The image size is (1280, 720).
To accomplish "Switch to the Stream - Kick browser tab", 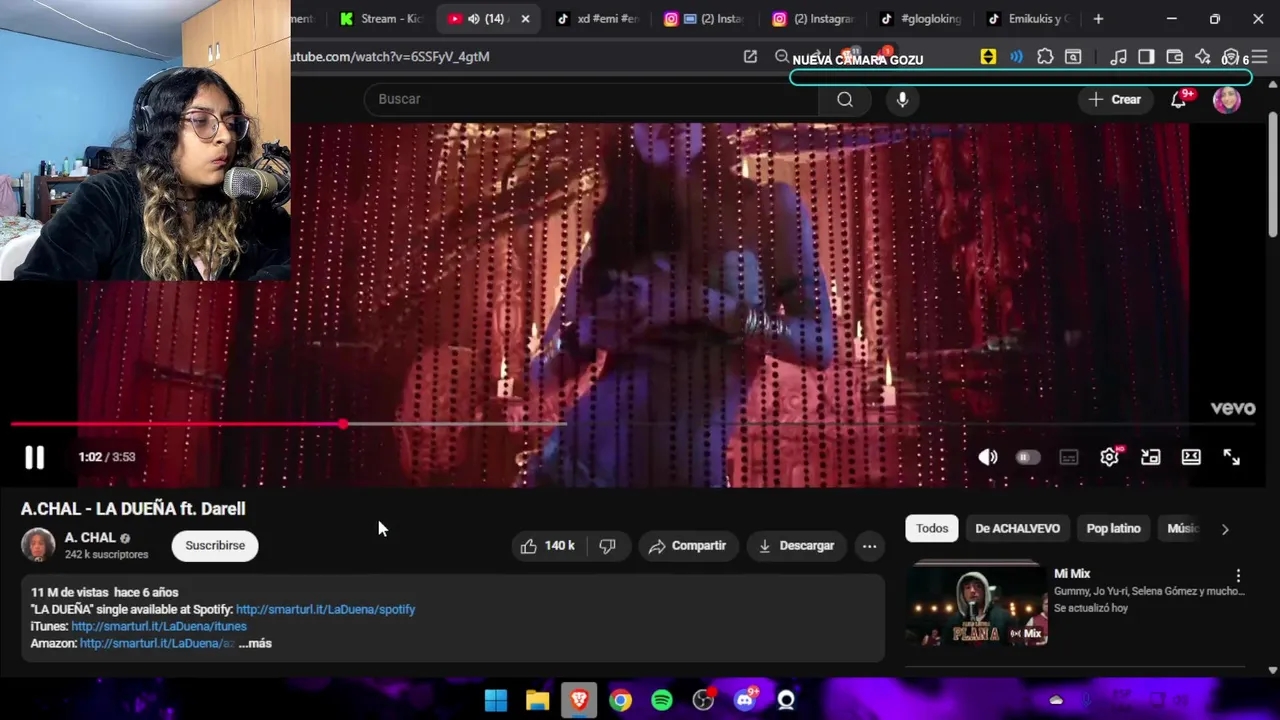I will [383, 19].
